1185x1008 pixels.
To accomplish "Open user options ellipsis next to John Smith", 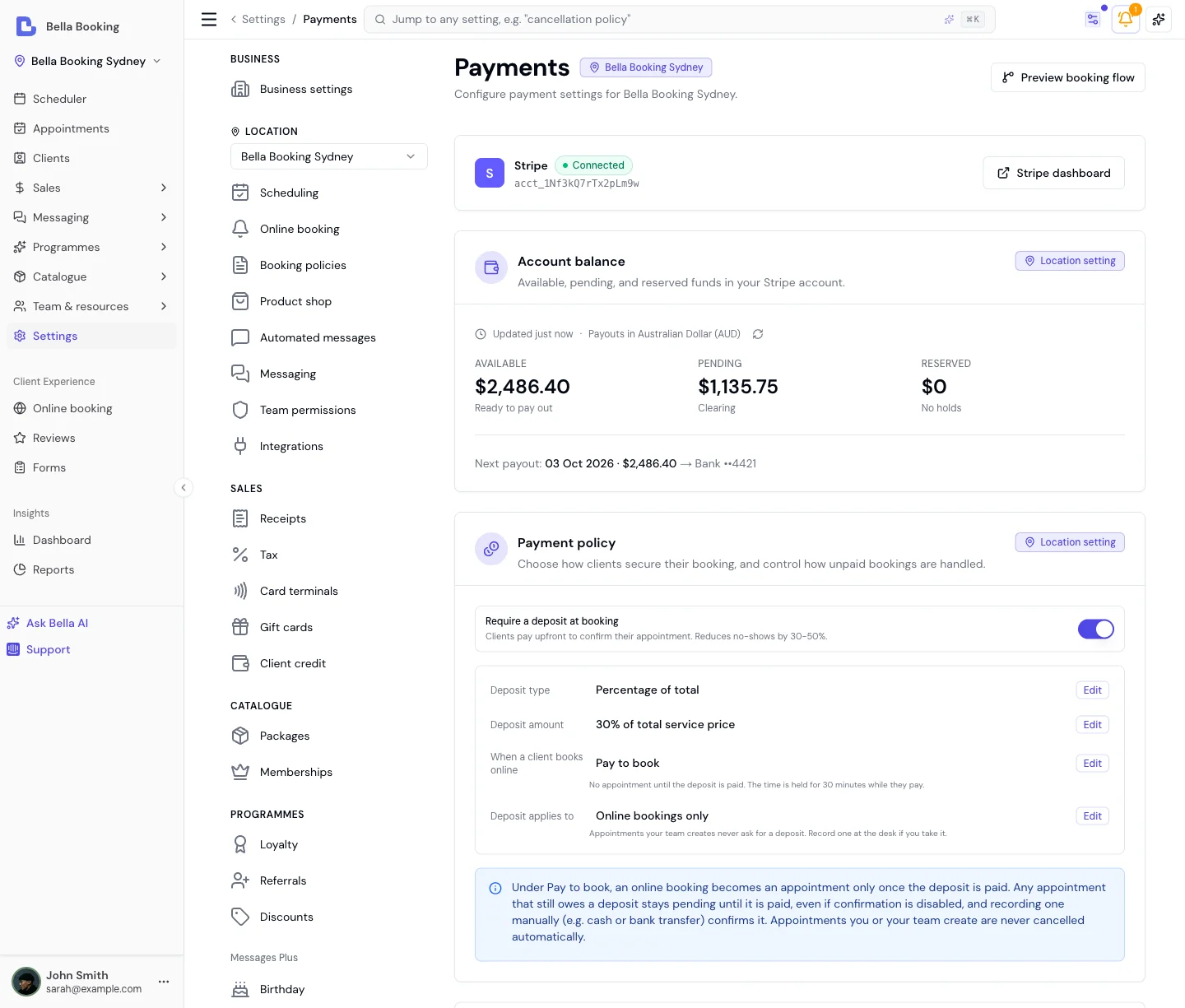I will click(164, 982).
